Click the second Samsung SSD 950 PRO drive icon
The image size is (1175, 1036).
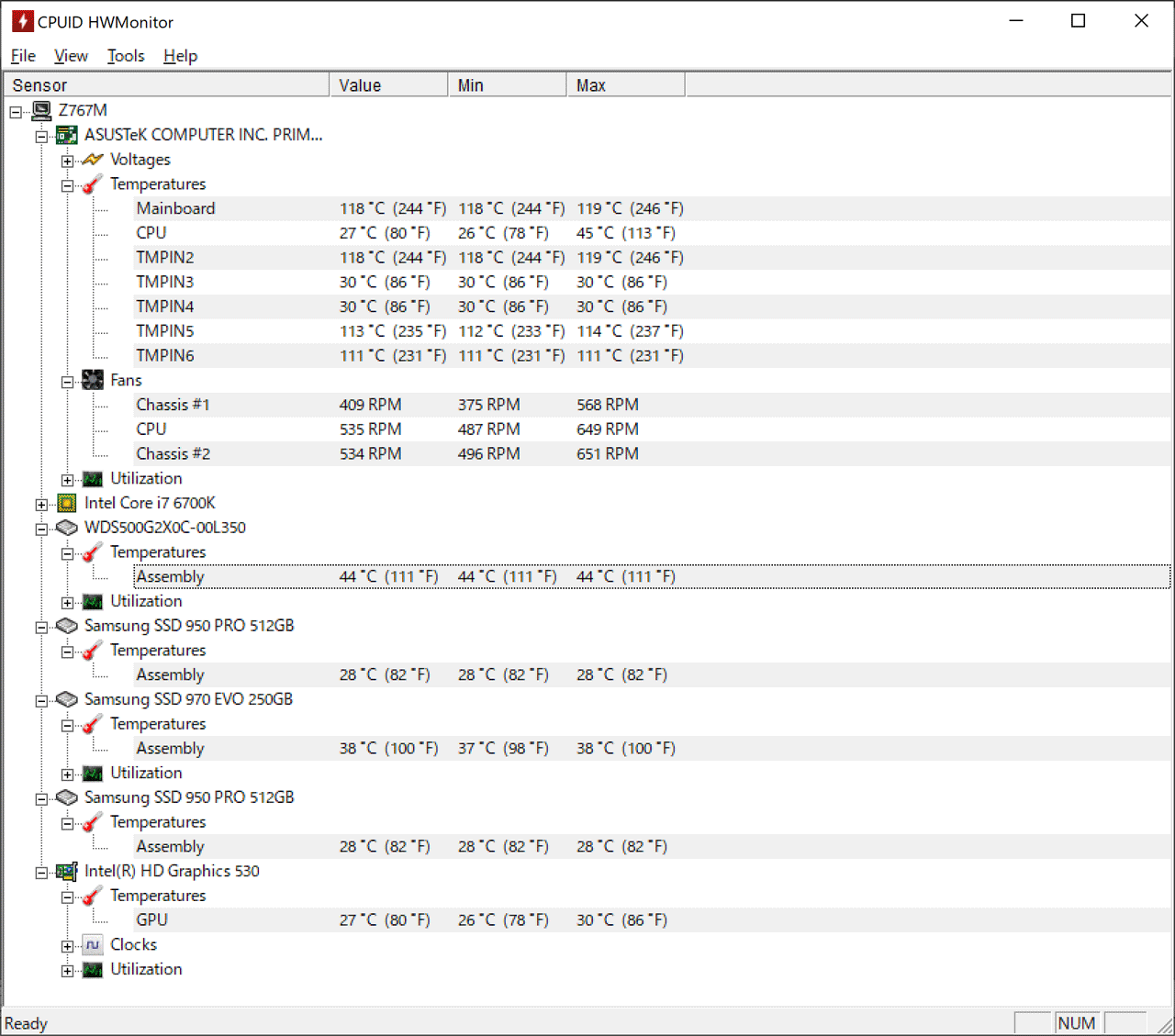(x=66, y=797)
